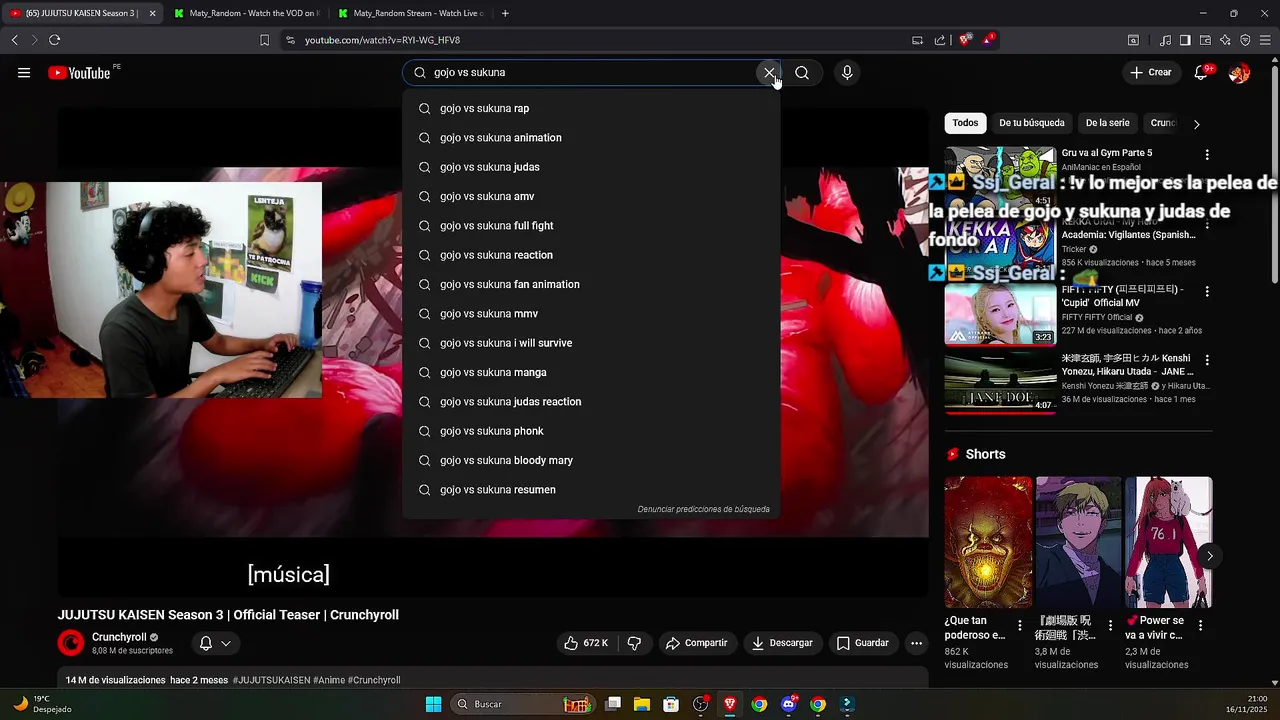Open the Crunchyroll channel name link

point(119,637)
